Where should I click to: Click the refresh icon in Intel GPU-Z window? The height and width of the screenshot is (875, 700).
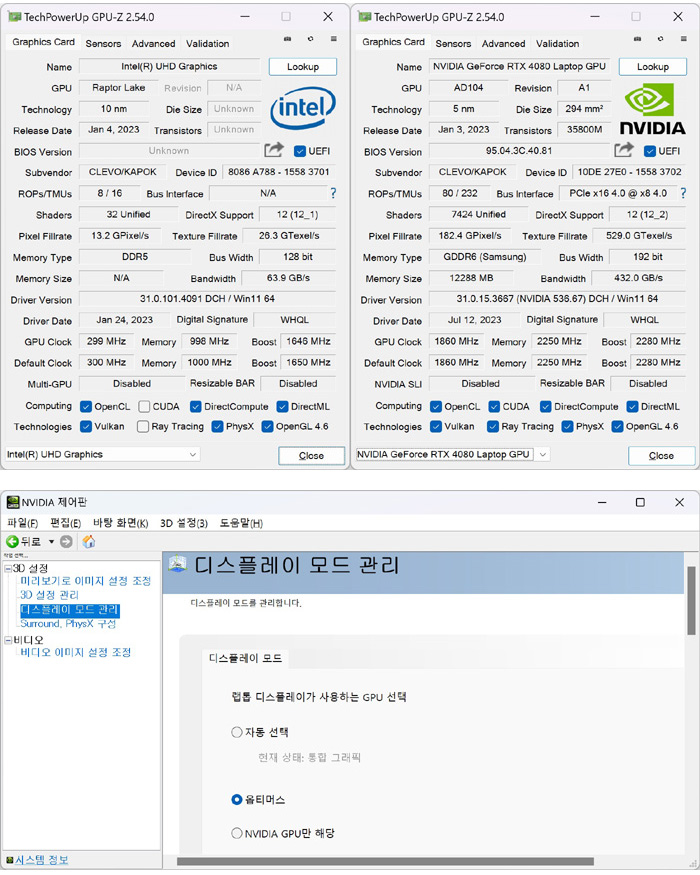tap(310, 39)
